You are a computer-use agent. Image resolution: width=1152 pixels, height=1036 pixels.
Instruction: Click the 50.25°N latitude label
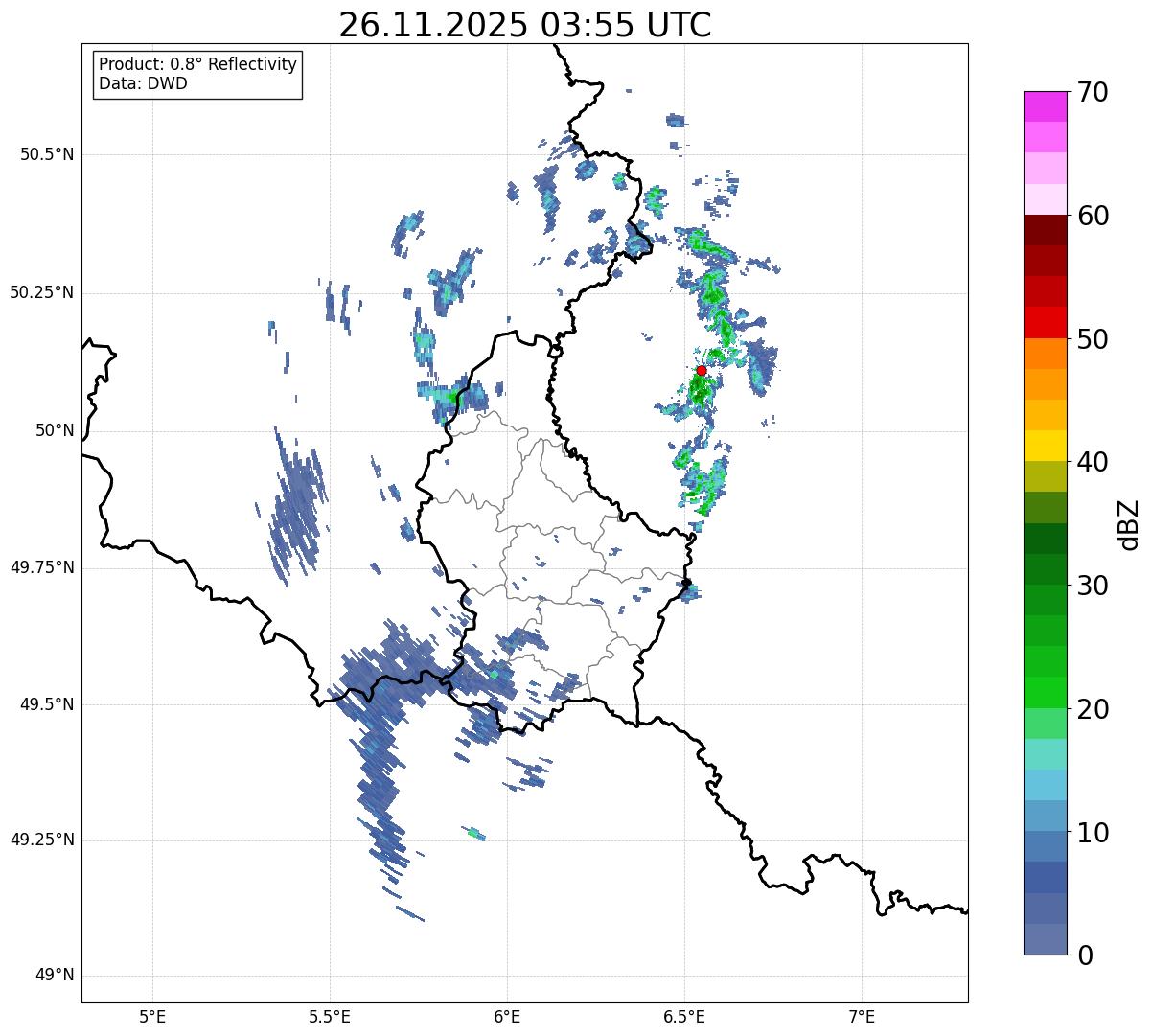pos(42,292)
